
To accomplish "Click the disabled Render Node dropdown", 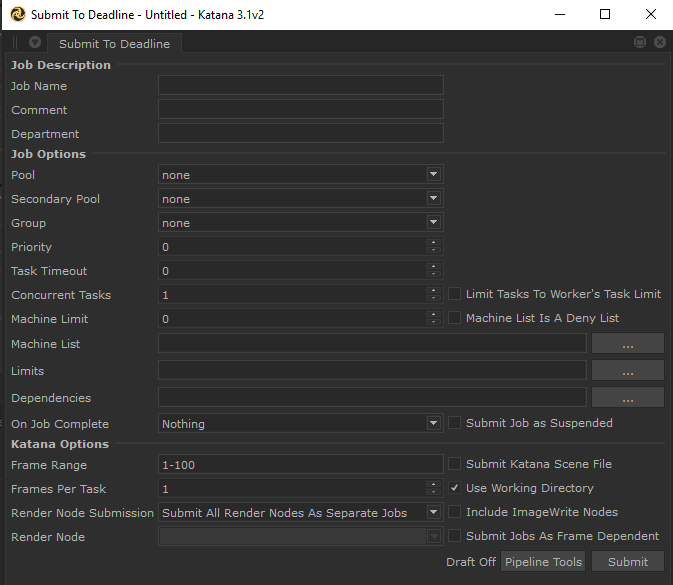I will (x=300, y=537).
